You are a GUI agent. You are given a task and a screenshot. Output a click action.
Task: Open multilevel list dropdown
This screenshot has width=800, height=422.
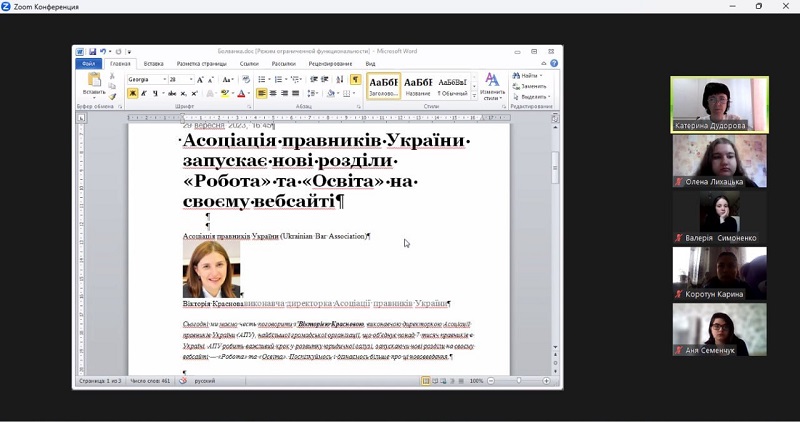[301, 80]
